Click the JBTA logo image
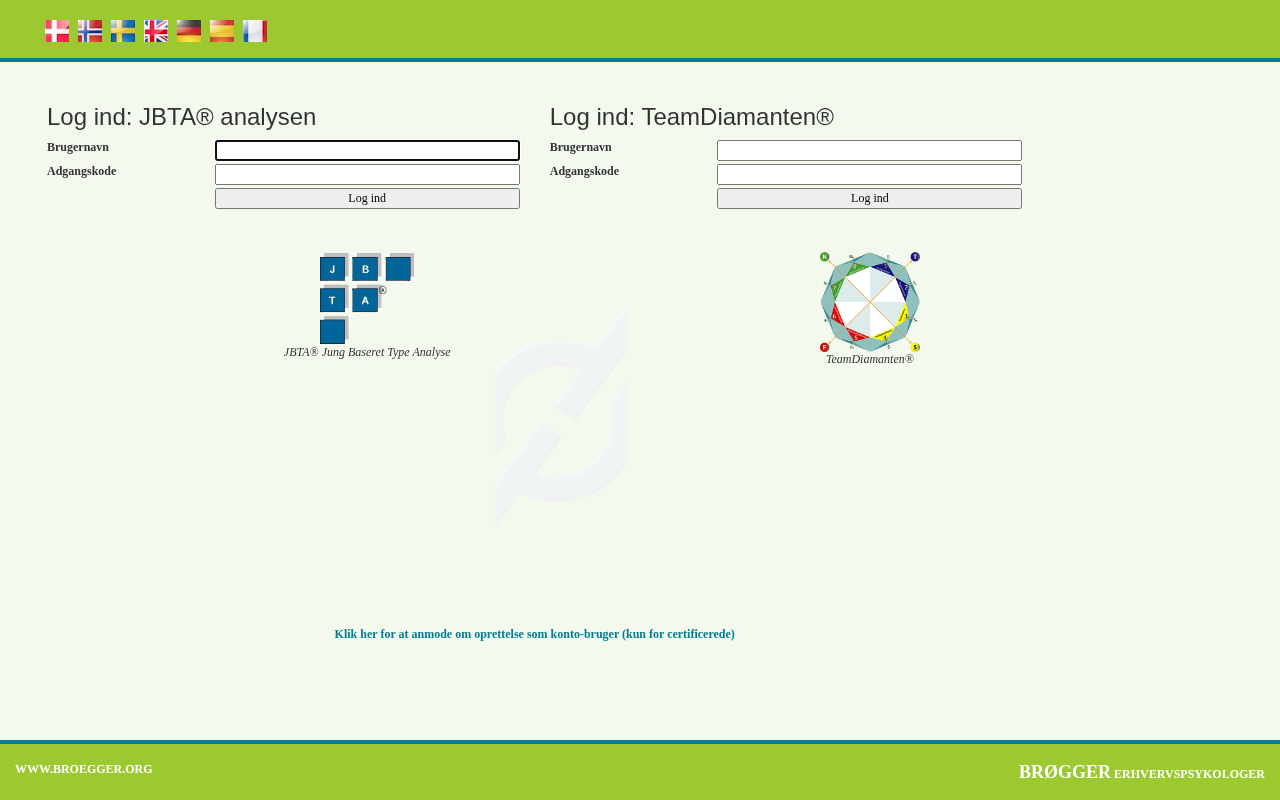Screen dimensions: 1280x800 (x=367, y=298)
